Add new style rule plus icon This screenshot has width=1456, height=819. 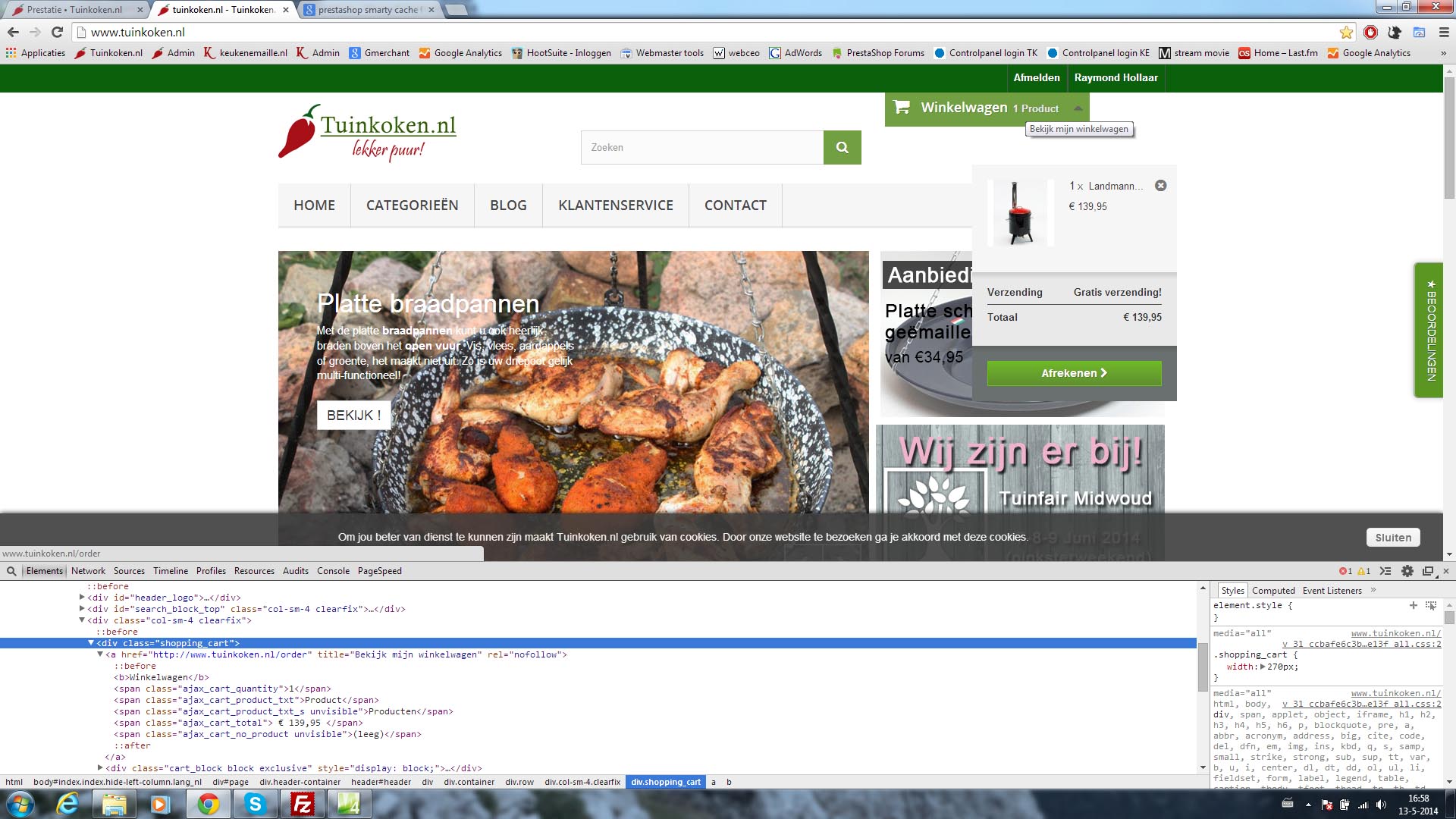pos(1413,605)
